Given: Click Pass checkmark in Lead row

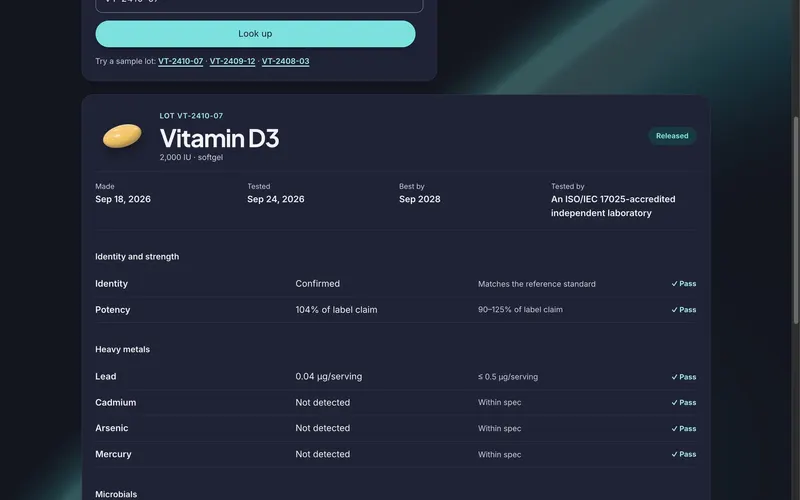Looking at the screenshot, I should 684,377.
